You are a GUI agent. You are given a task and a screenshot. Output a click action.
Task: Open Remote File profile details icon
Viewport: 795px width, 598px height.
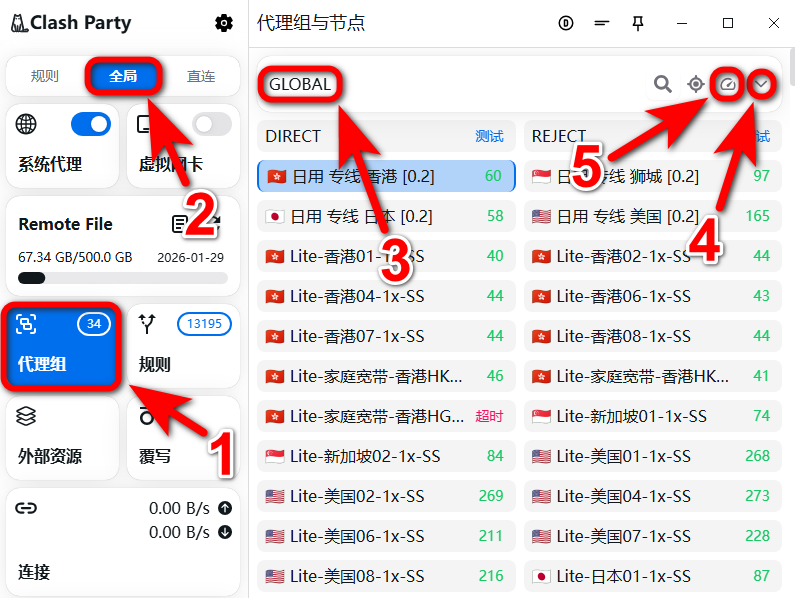[x=179, y=224]
